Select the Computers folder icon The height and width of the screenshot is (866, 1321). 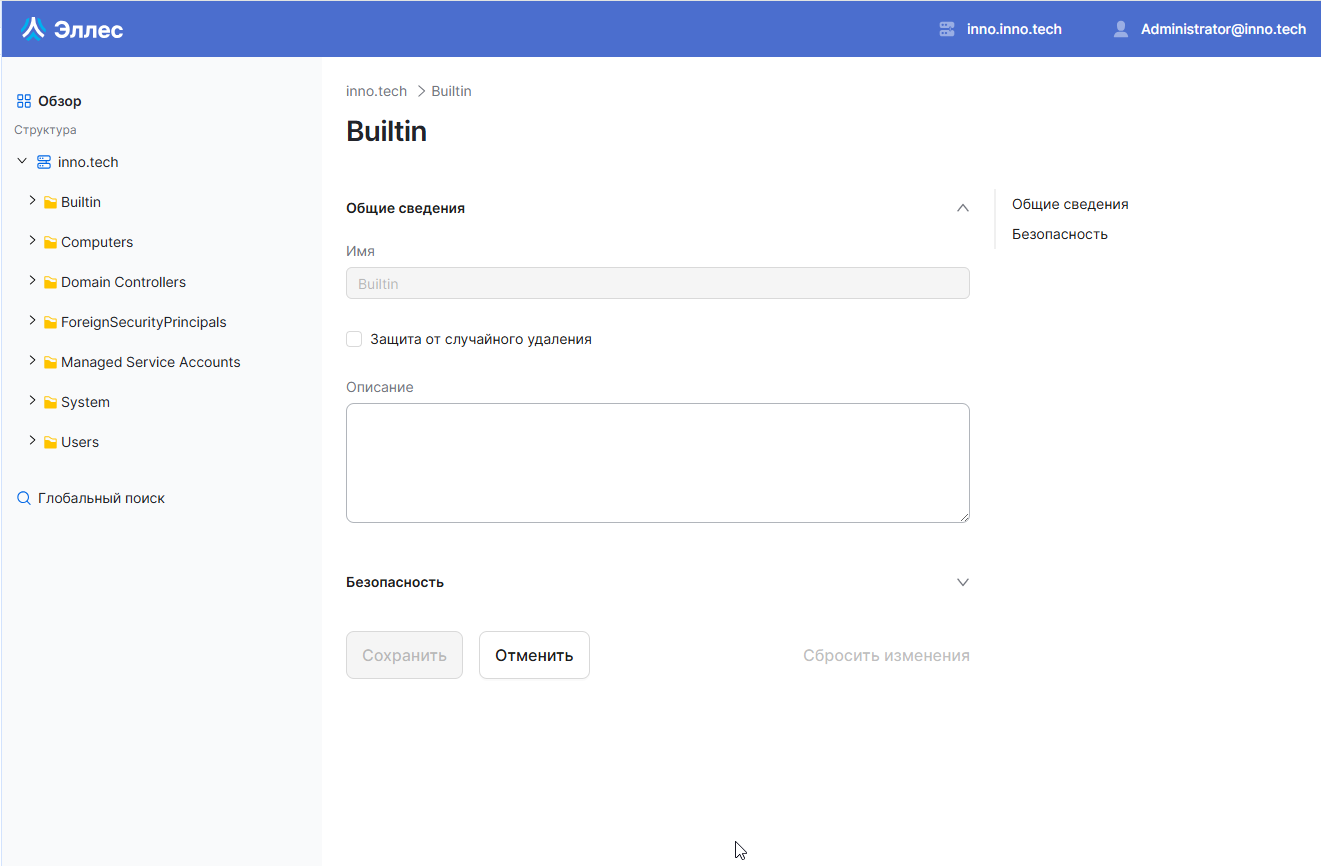(50, 241)
